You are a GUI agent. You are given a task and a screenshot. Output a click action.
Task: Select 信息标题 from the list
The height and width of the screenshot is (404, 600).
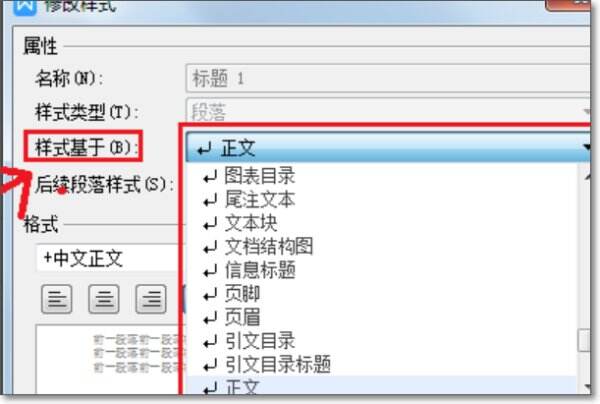click(x=381, y=270)
